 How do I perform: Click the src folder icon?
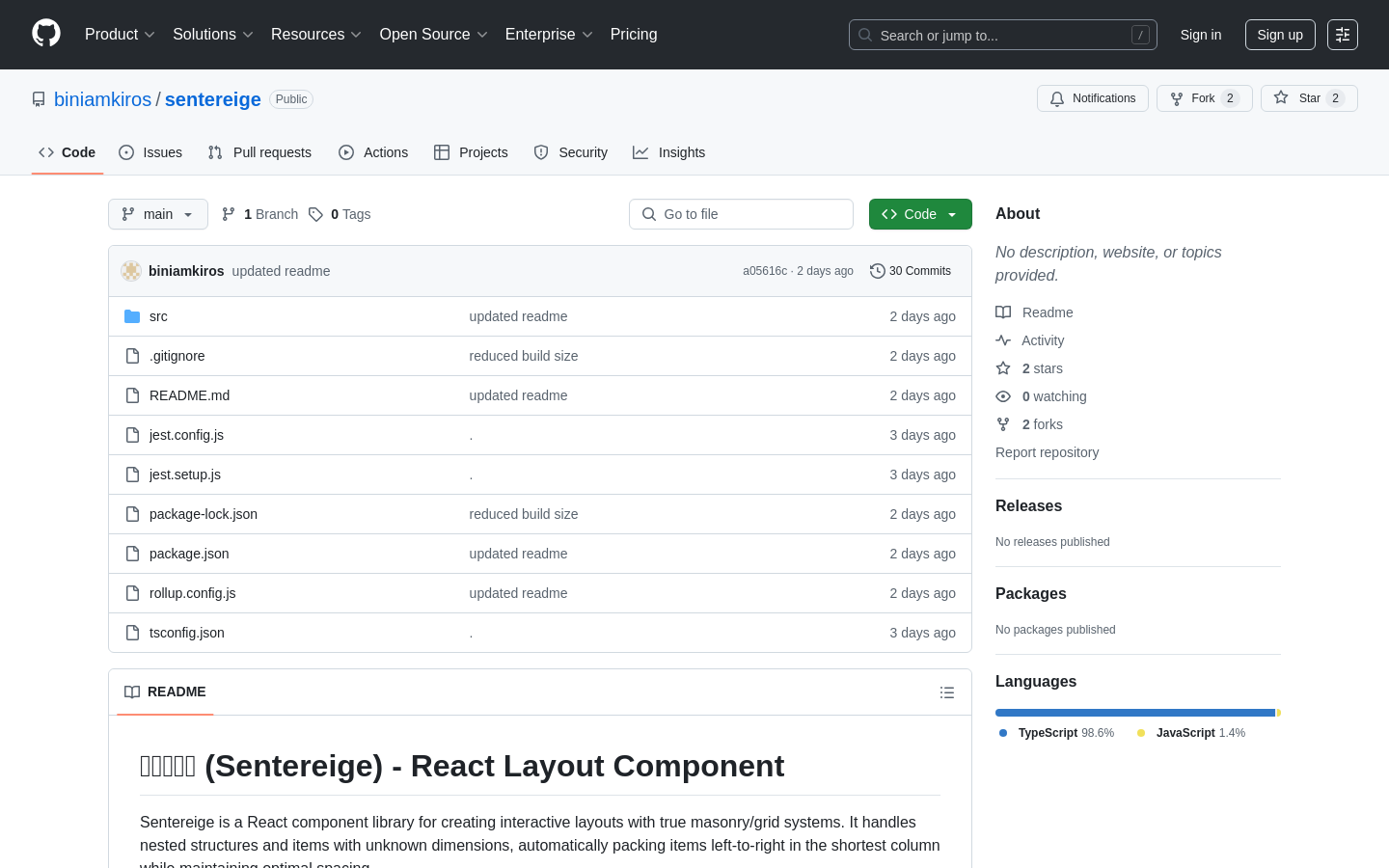click(132, 316)
